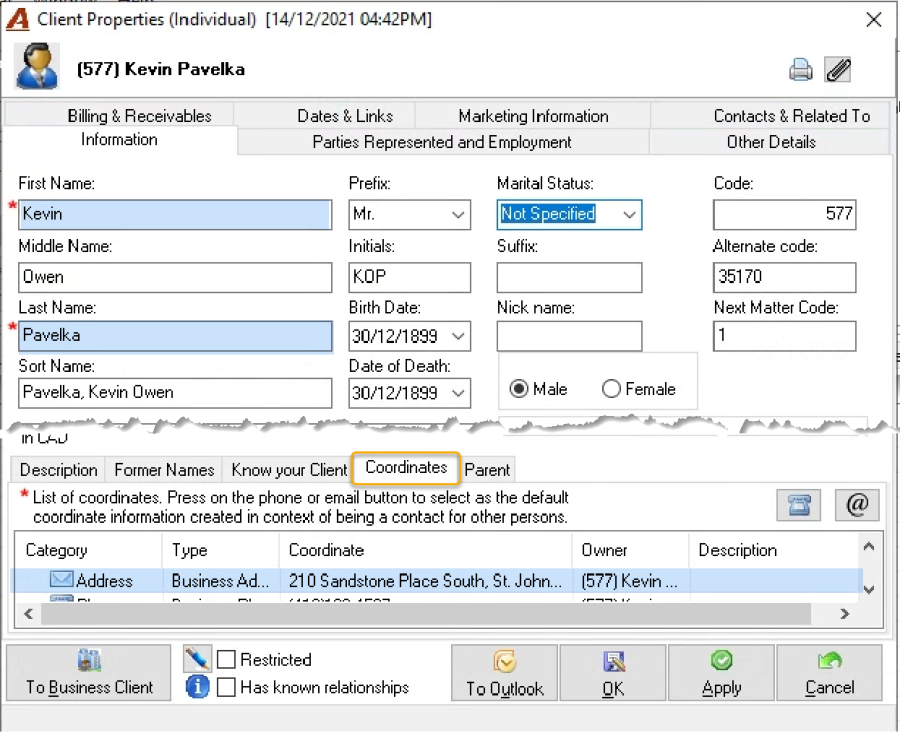This screenshot has height=733, width=900.
Task: Click the Alternate code field
Action: [784, 278]
